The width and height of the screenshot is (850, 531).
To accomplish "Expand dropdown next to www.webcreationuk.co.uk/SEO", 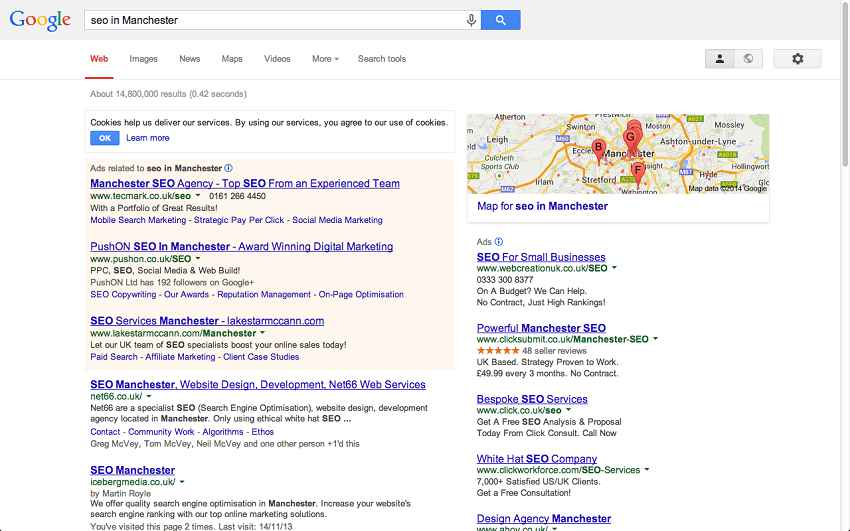I will [x=614, y=268].
